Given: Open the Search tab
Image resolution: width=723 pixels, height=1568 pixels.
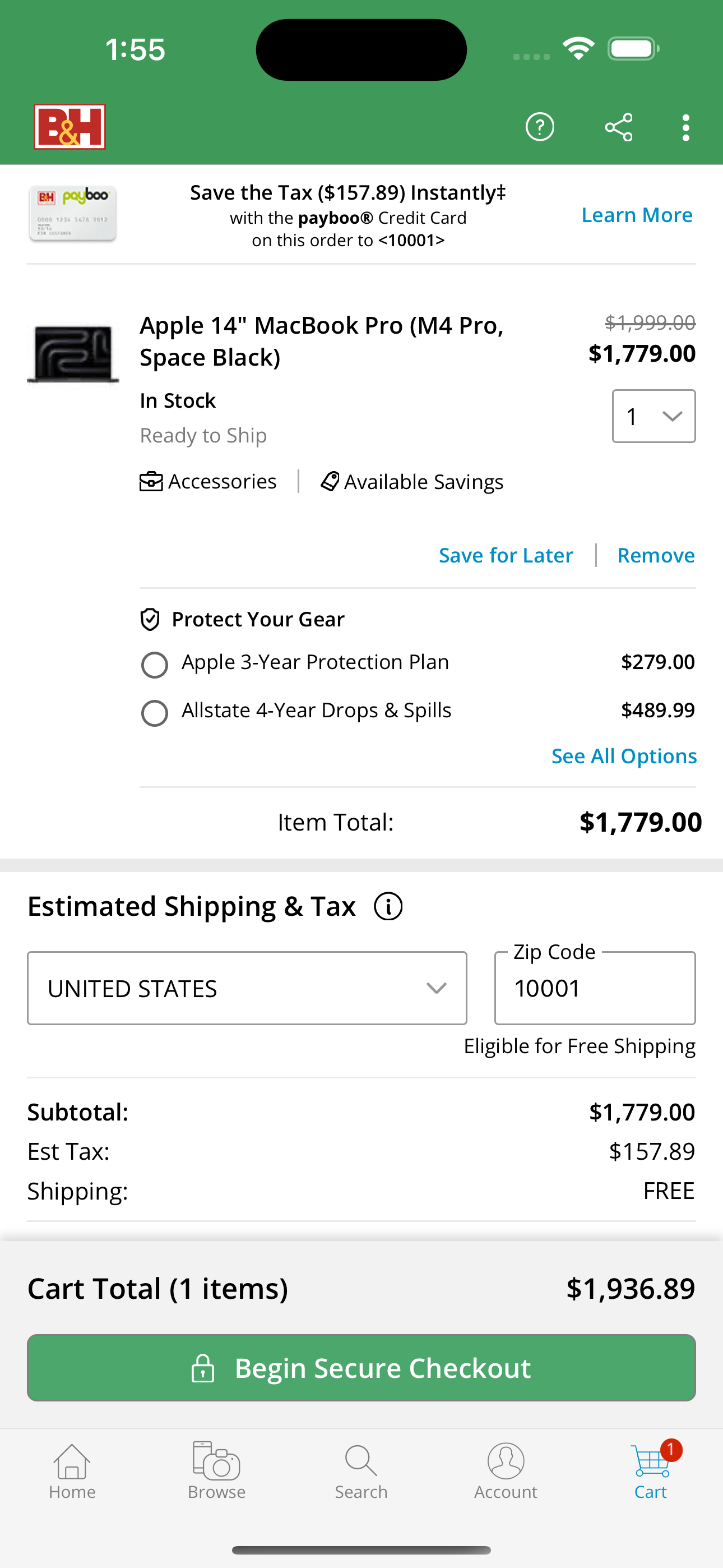Looking at the screenshot, I should 361,1470.
